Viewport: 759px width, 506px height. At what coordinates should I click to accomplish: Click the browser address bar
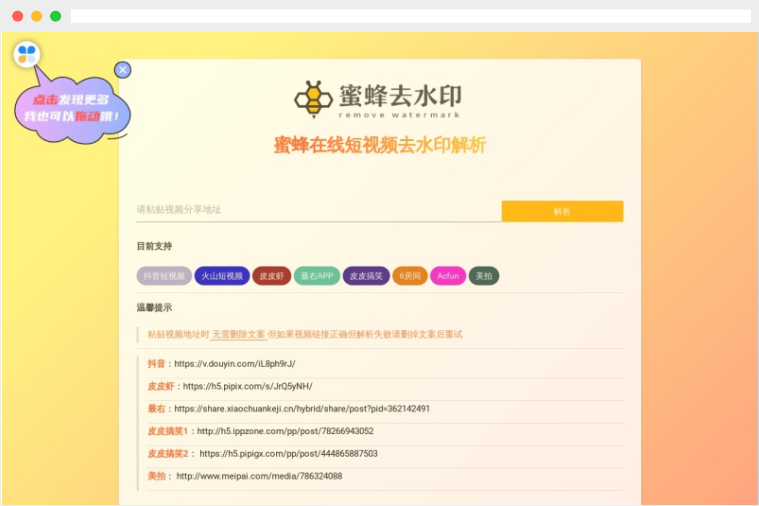[x=410, y=16]
